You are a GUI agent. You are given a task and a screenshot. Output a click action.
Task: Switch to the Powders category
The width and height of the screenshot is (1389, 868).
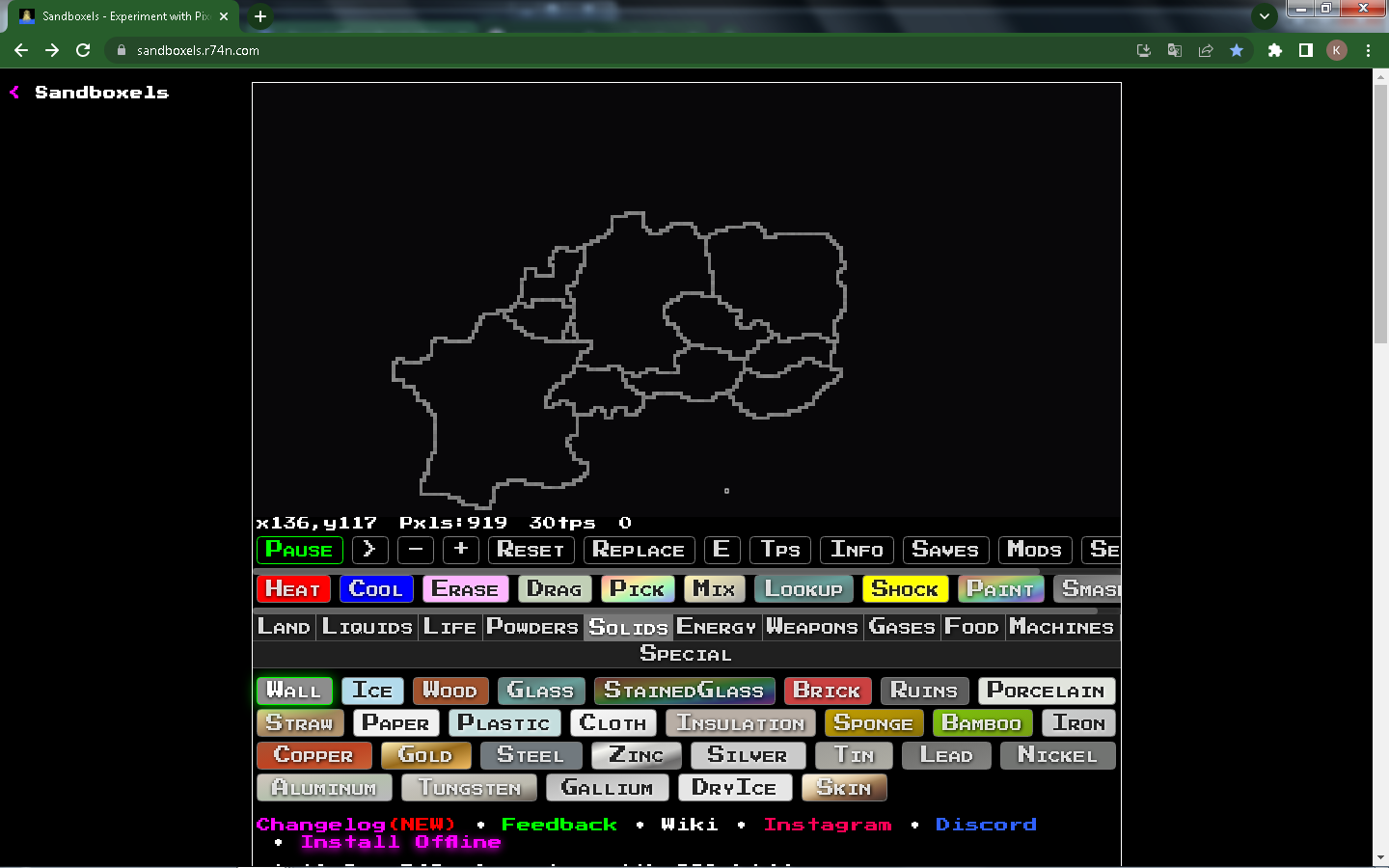(x=532, y=627)
